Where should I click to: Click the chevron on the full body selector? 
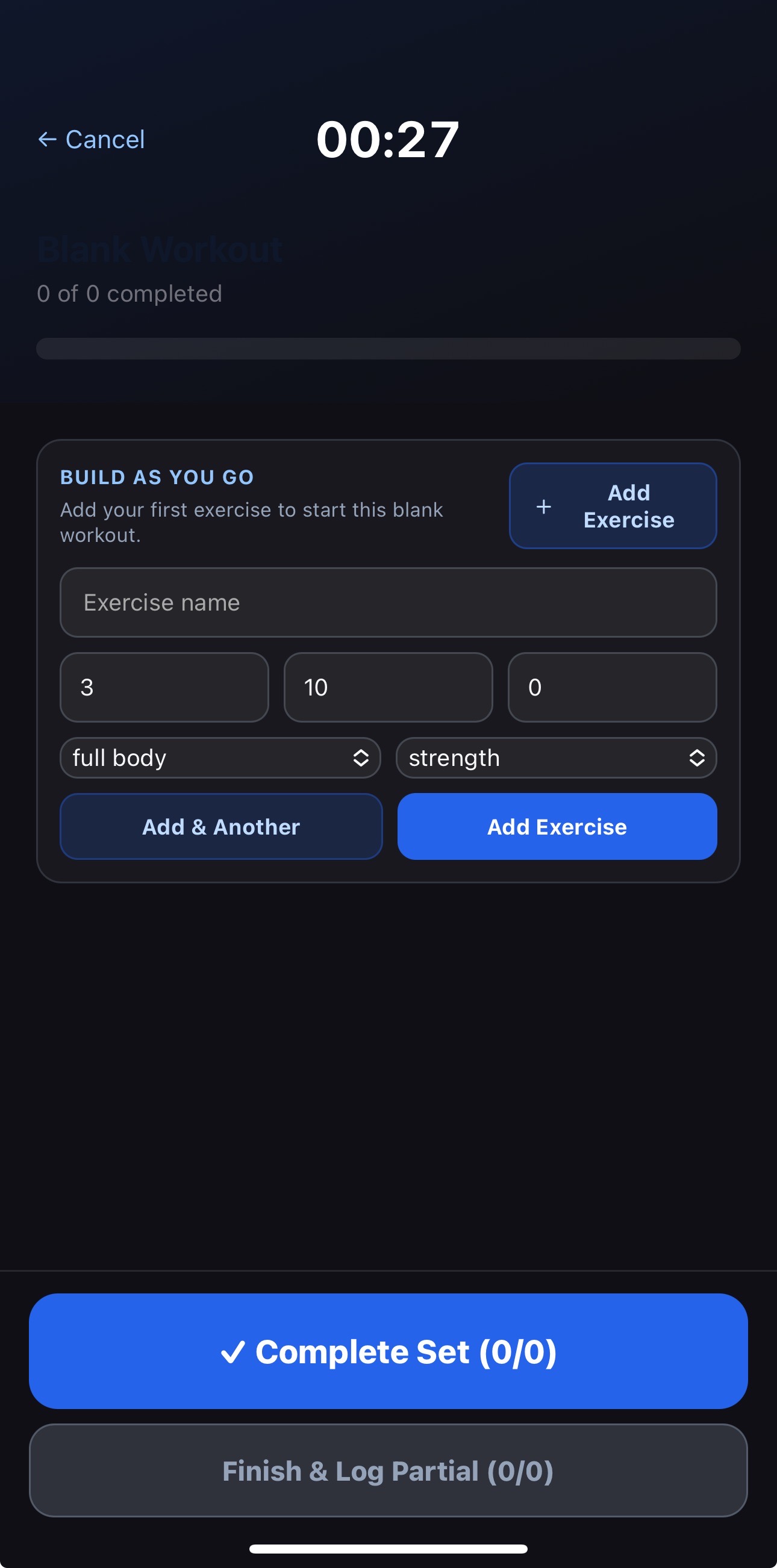pyautogui.click(x=362, y=758)
